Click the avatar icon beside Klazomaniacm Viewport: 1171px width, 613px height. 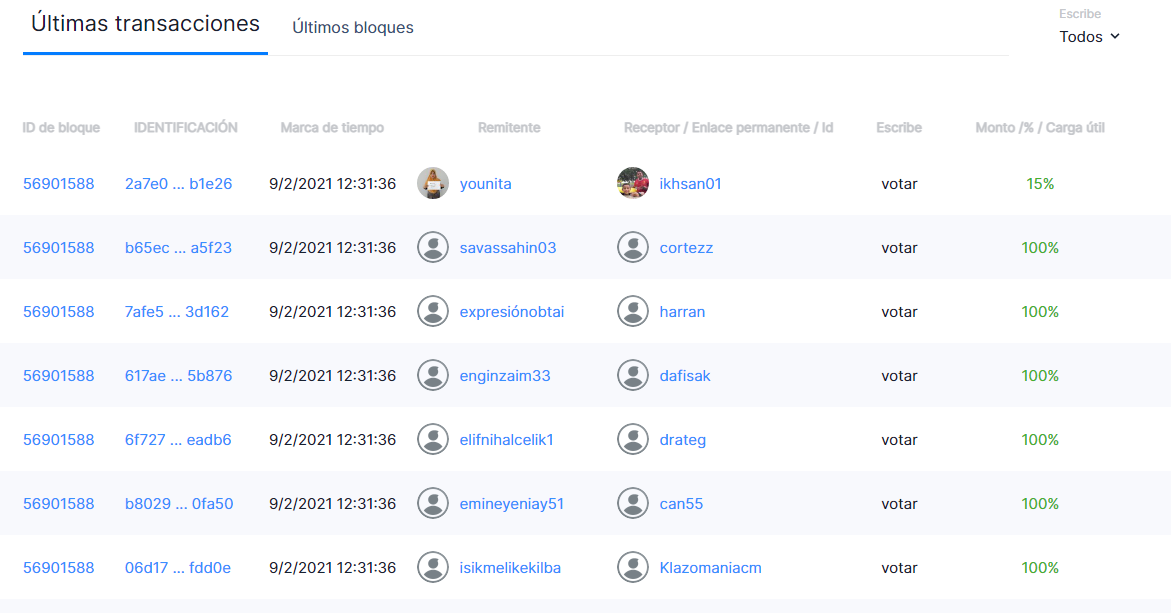pos(633,567)
